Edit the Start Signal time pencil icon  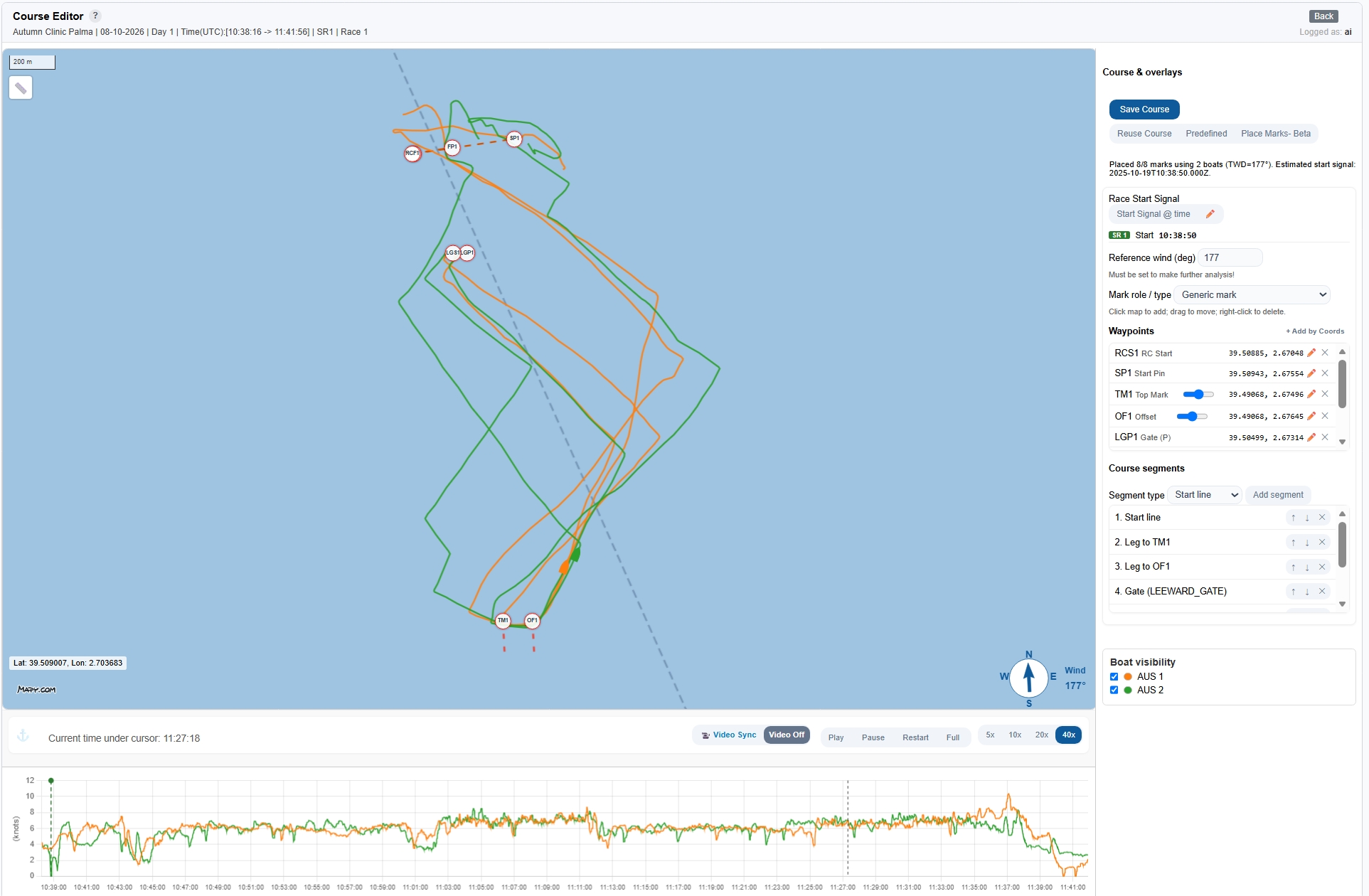click(x=1210, y=214)
